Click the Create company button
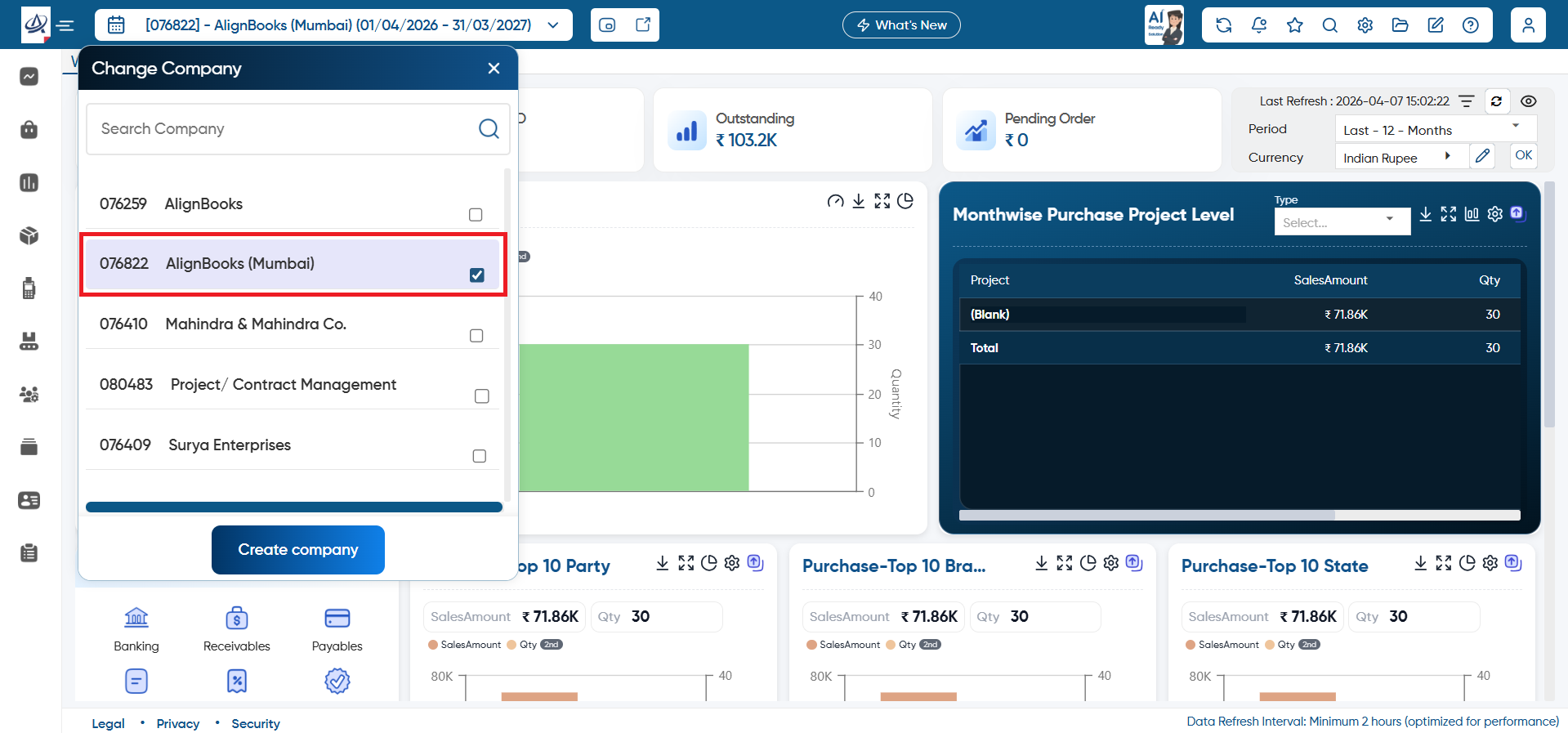This screenshot has height=733, width=1568. pos(298,550)
